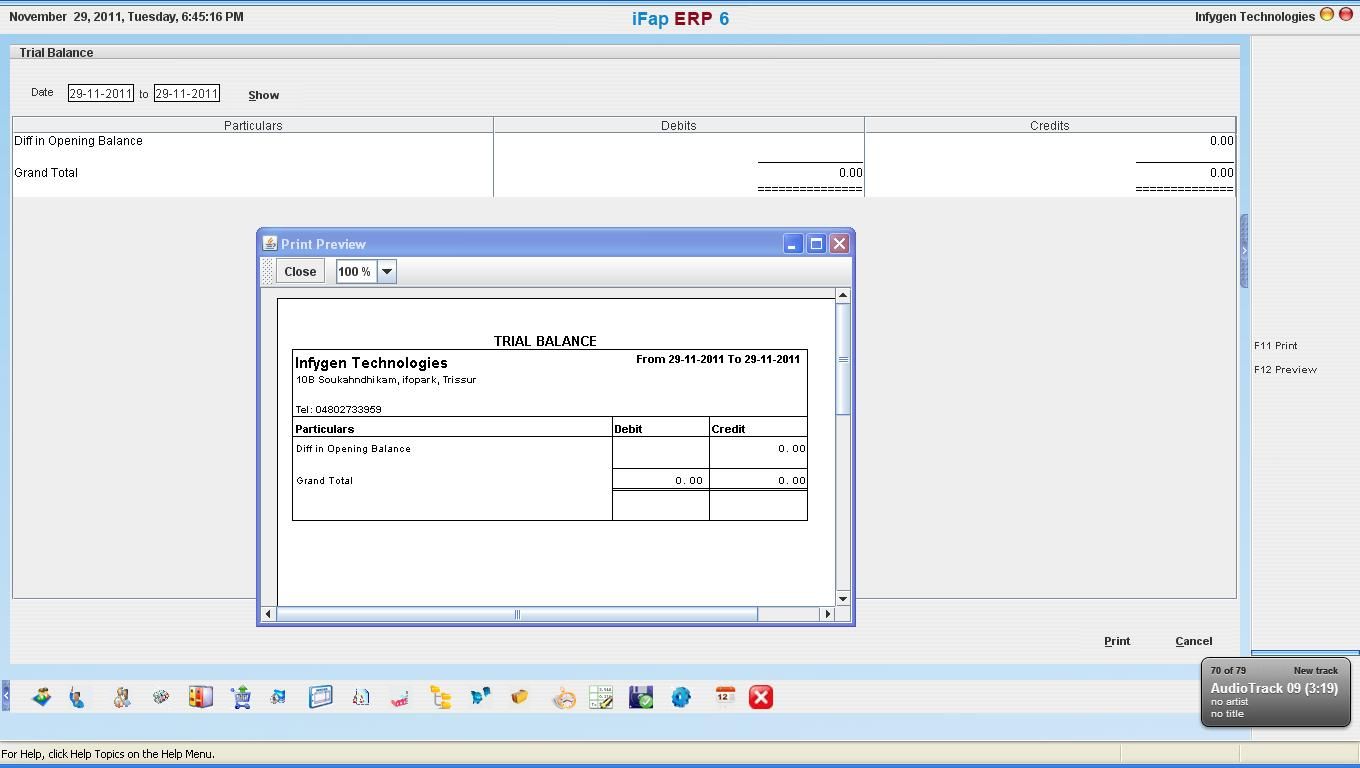Click the folder tree hierarchy icon
Screen dimensions: 1360x768
click(x=440, y=697)
